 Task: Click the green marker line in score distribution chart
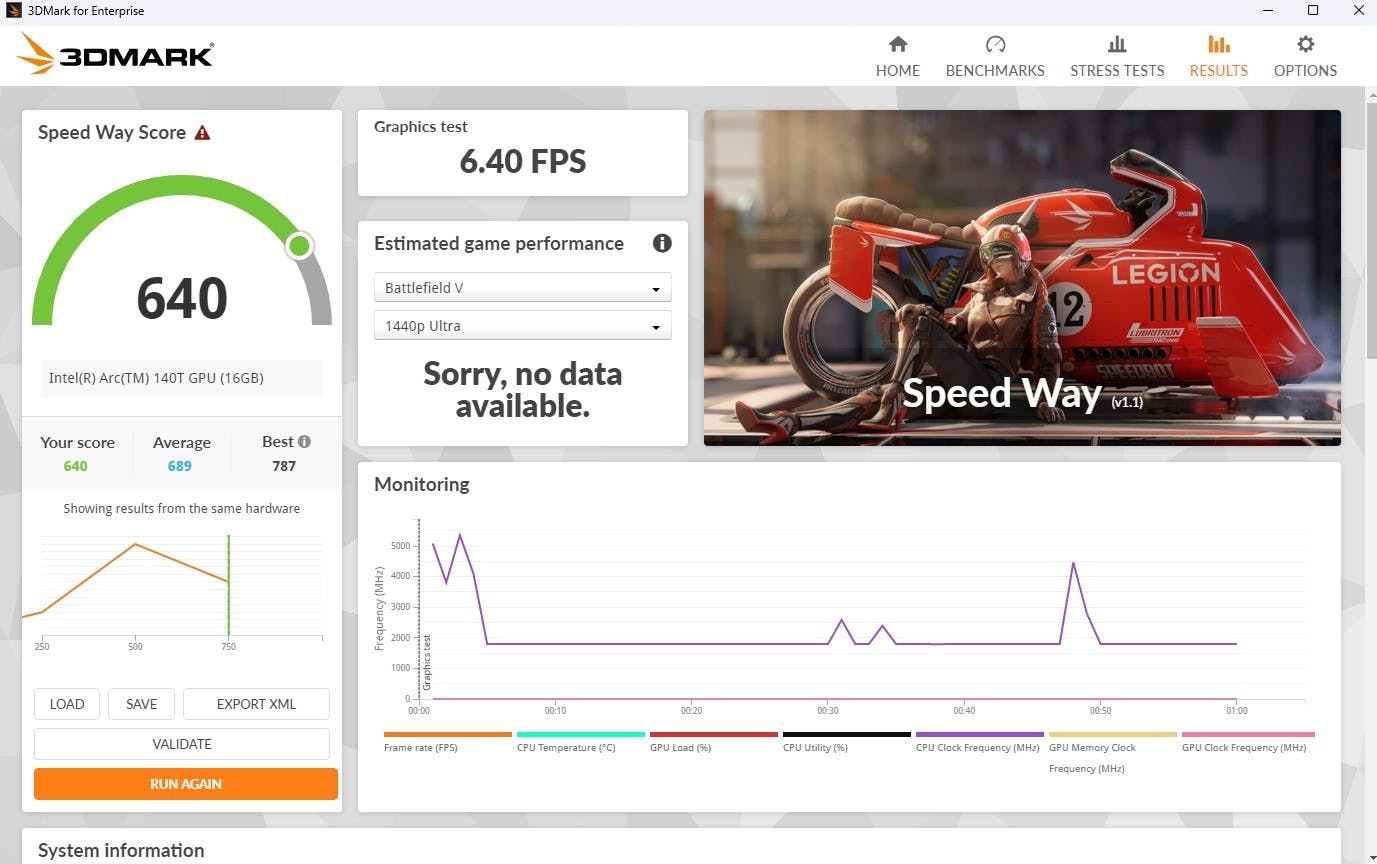tap(228, 586)
